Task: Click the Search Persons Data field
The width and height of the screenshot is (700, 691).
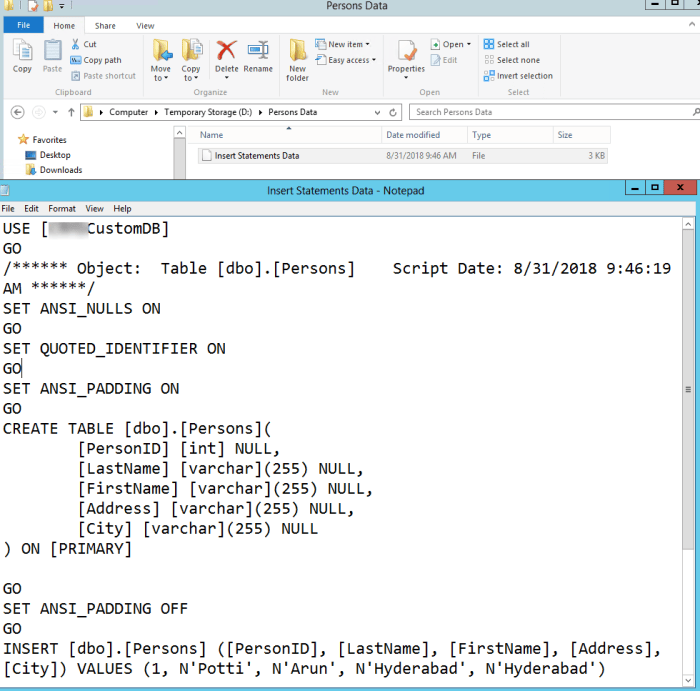Action: click(552, 112)
